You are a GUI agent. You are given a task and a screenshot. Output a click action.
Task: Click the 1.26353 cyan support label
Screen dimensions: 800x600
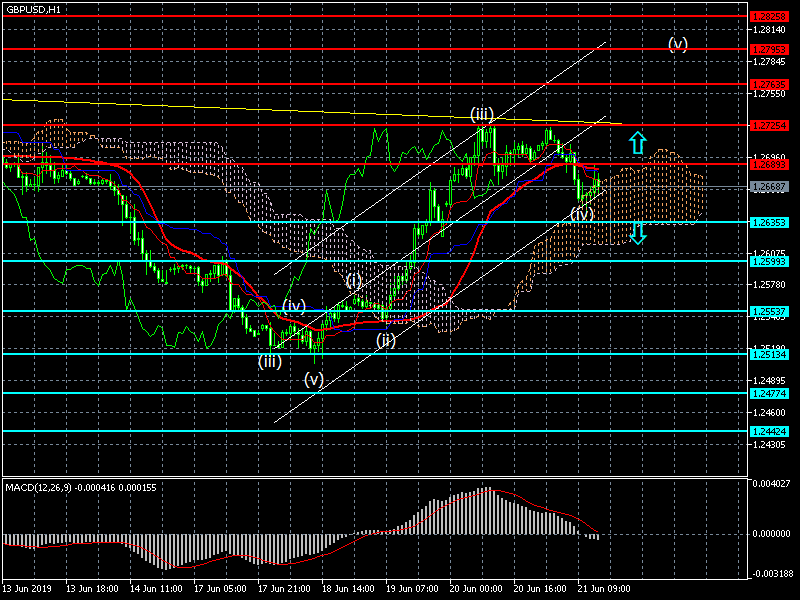[x=769, y=222]
